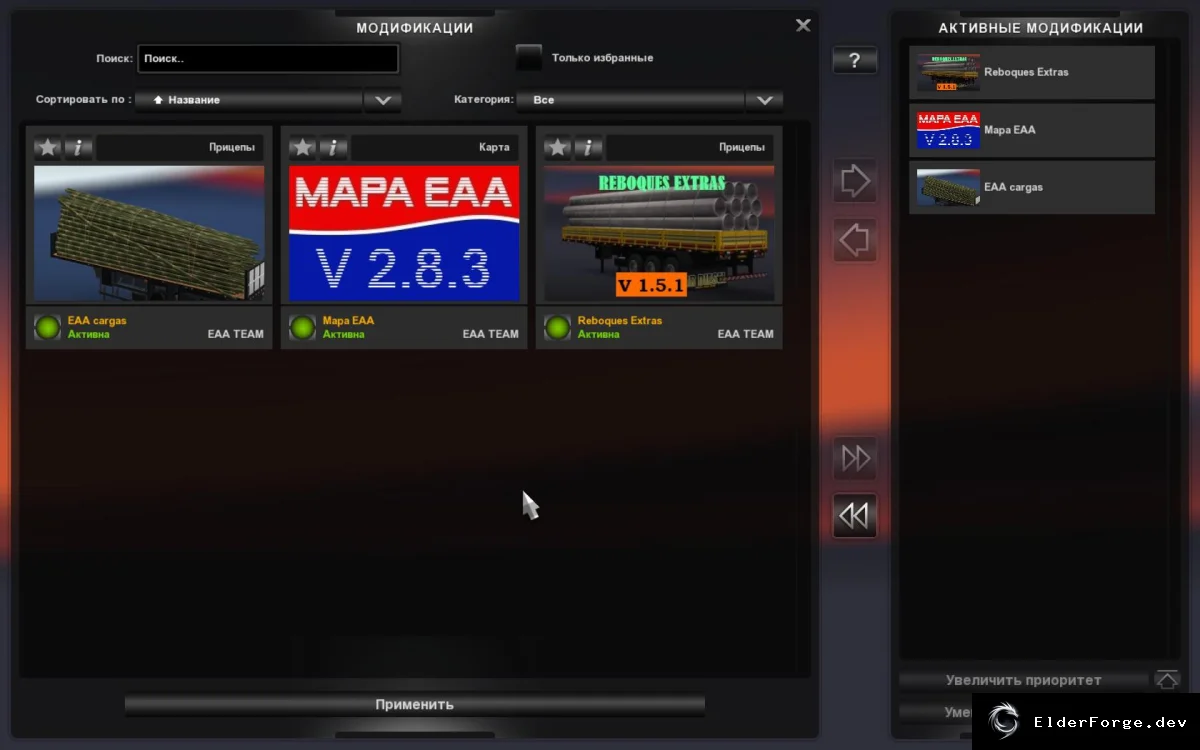Select EAA cargas mod preview image
The height and width of the screenshot is (750, 1200).
(149, 234)
